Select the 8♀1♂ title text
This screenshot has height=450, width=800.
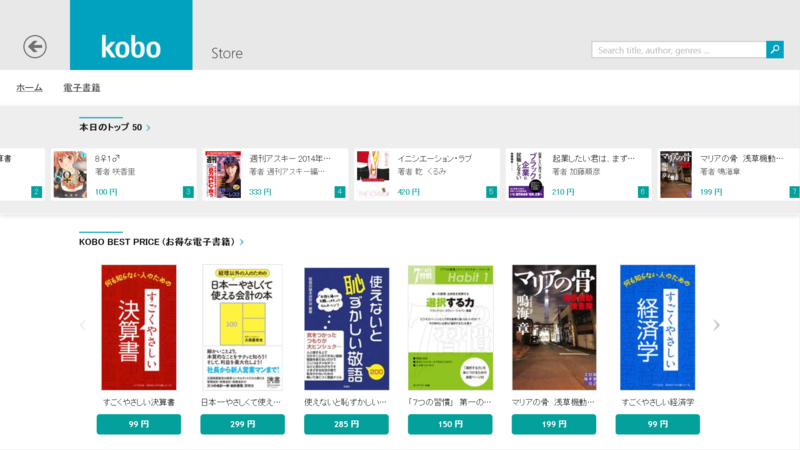(107, 159)
